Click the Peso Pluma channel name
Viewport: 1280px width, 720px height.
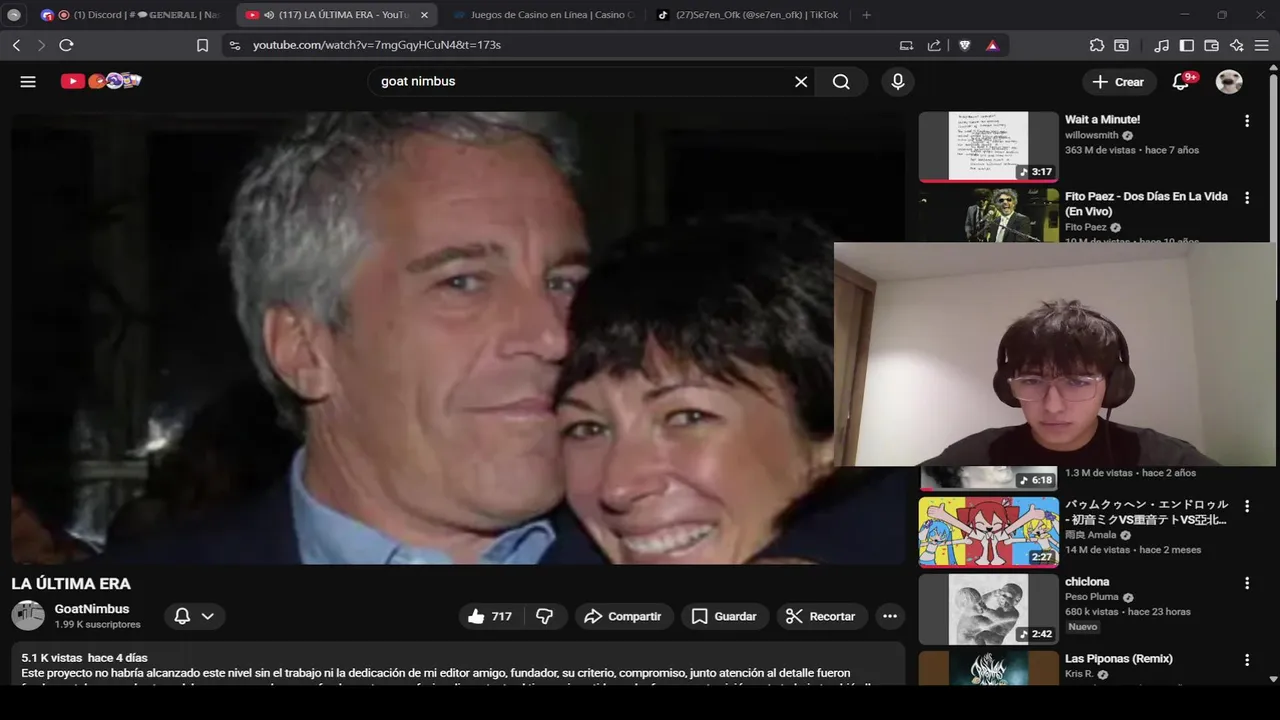pyautogui.click(x=1092, y=597)
